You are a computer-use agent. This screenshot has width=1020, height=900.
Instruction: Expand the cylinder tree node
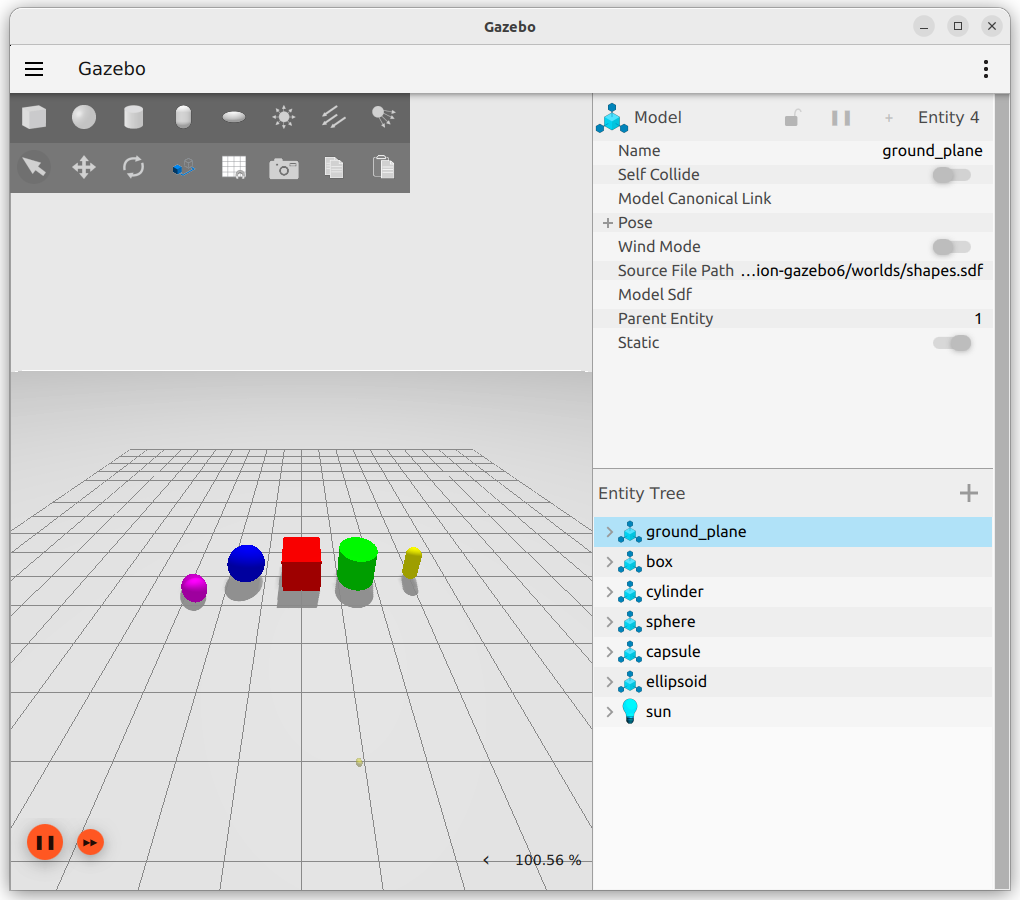[610, 592]
